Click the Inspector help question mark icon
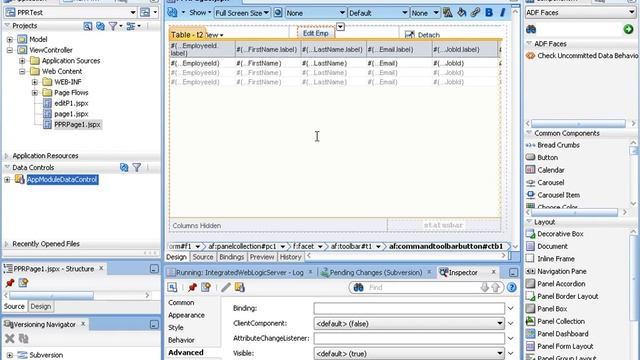The image size is (640, 360). [511, 287]
